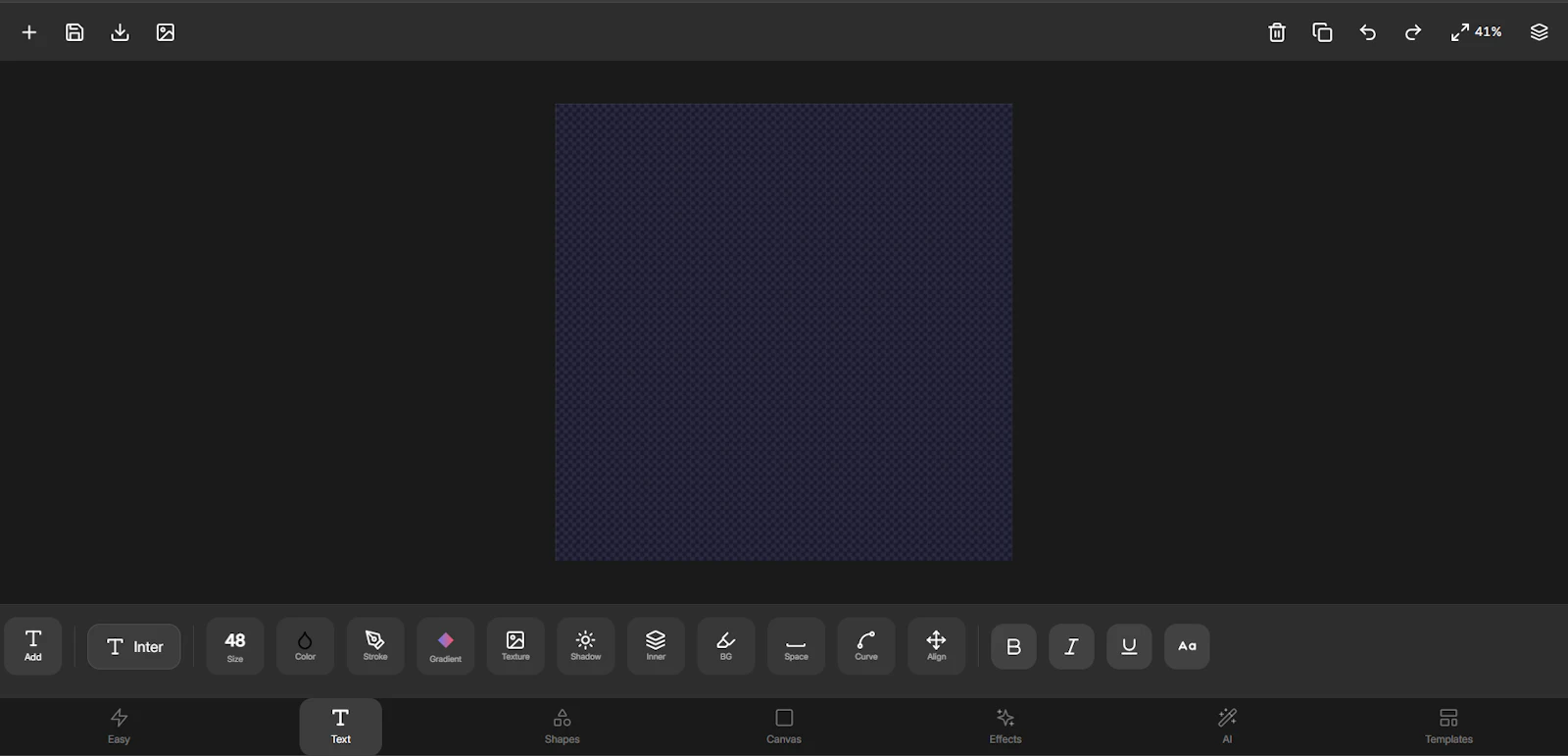Click the dark blue canvas artboard
The image size is (1568, 756).
click(x=784, y=332)
